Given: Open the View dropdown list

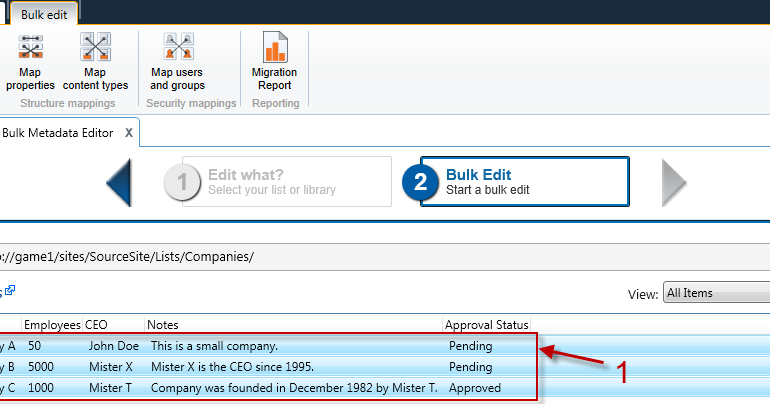Looking at the screenshot, I should coord(714,293).
